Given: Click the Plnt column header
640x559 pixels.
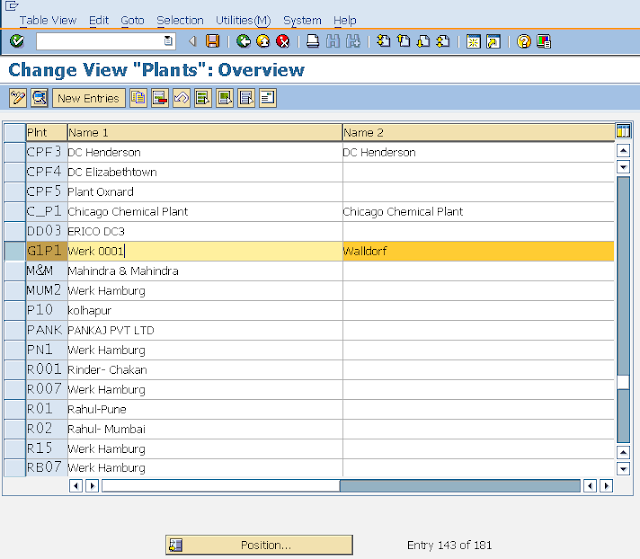Looking at the screenshot, I should [47, 133].
